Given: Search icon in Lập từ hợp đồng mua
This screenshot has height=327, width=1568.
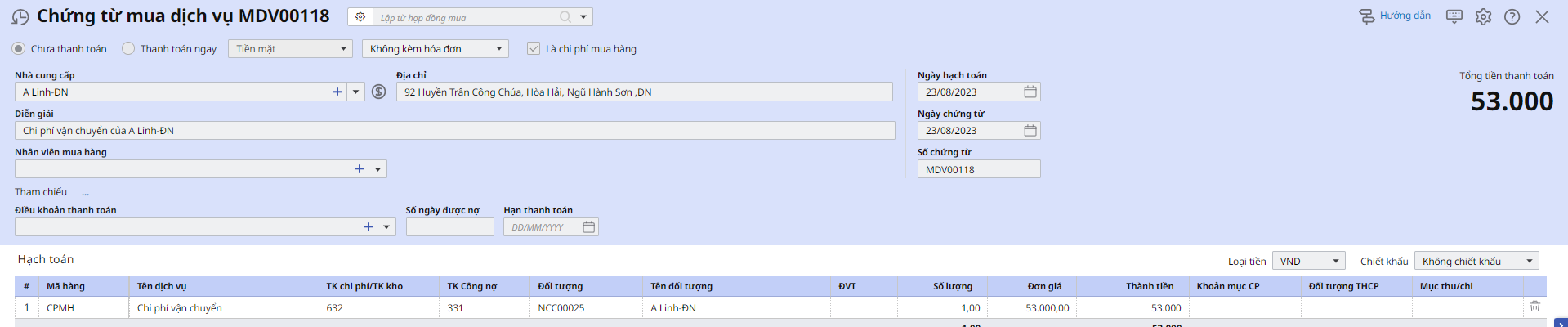Looking at the screenshot, I should pyautogui.click(x=565, y=17).
